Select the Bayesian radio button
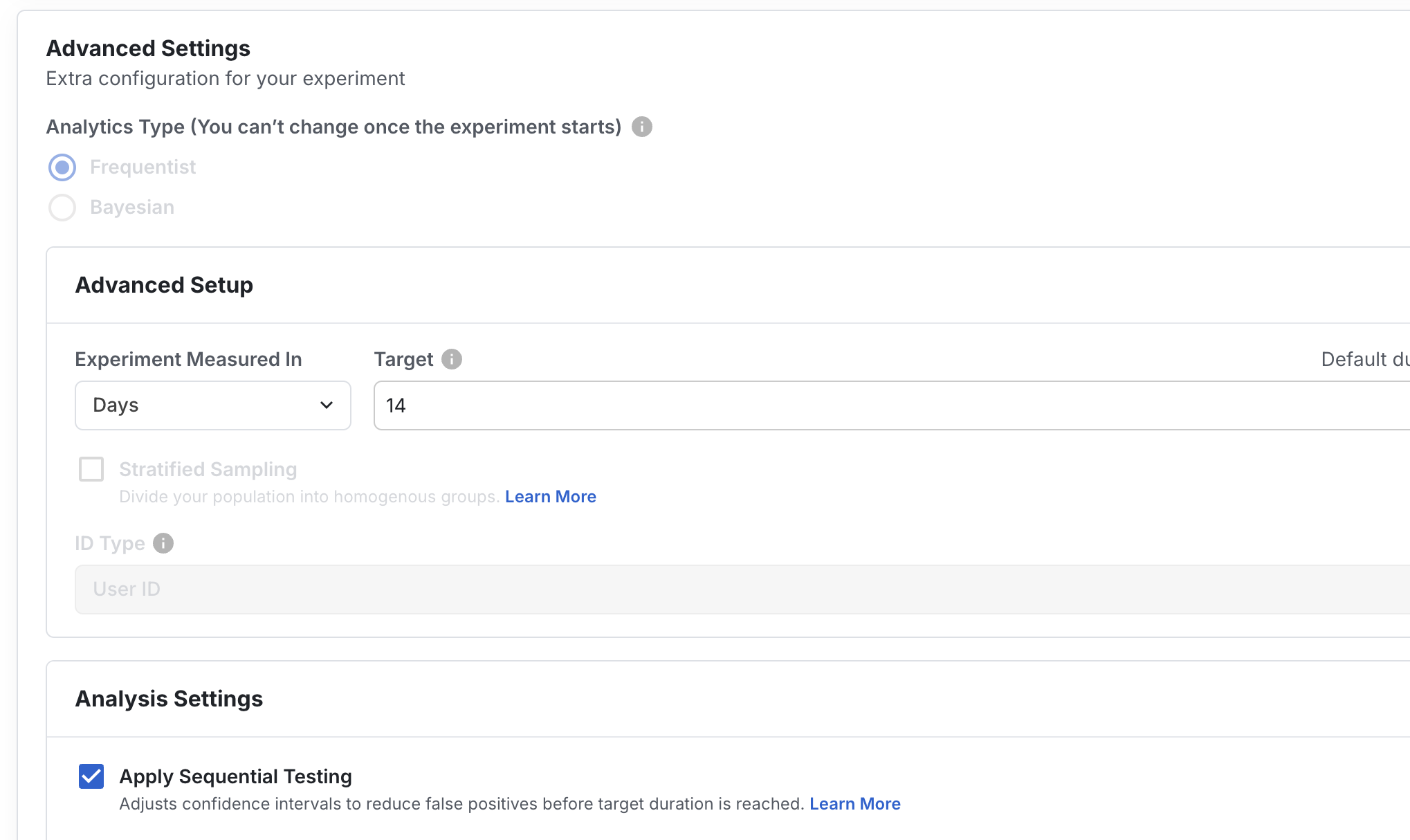The width and height of the screenshot is (1410, 840). point(62,207)
